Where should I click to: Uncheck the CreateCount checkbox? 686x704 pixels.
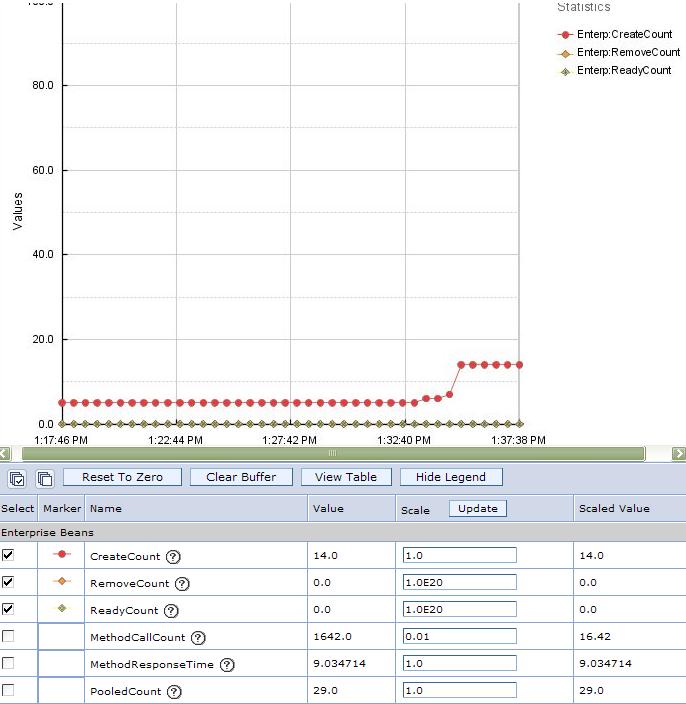point(8,555)
